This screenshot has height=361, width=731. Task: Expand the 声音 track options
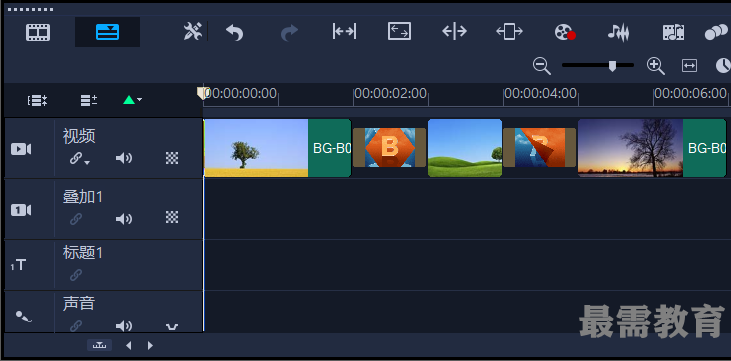click(x=172, y=327)
